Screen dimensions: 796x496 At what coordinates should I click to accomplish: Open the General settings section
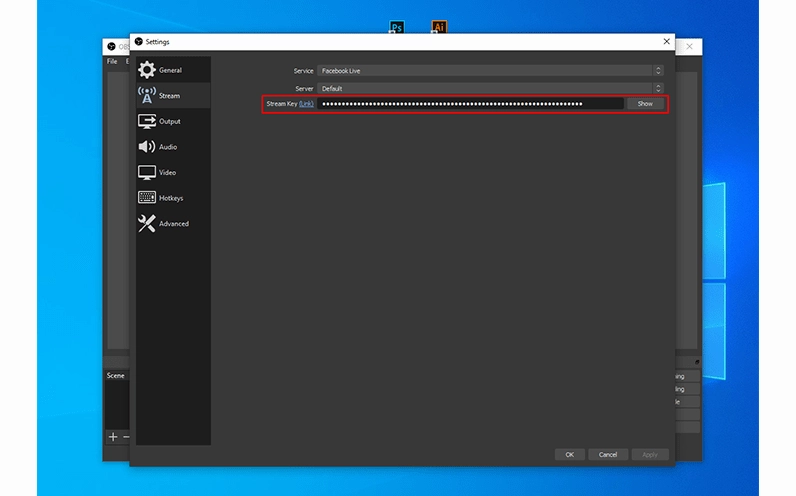[x=170, y=70]
